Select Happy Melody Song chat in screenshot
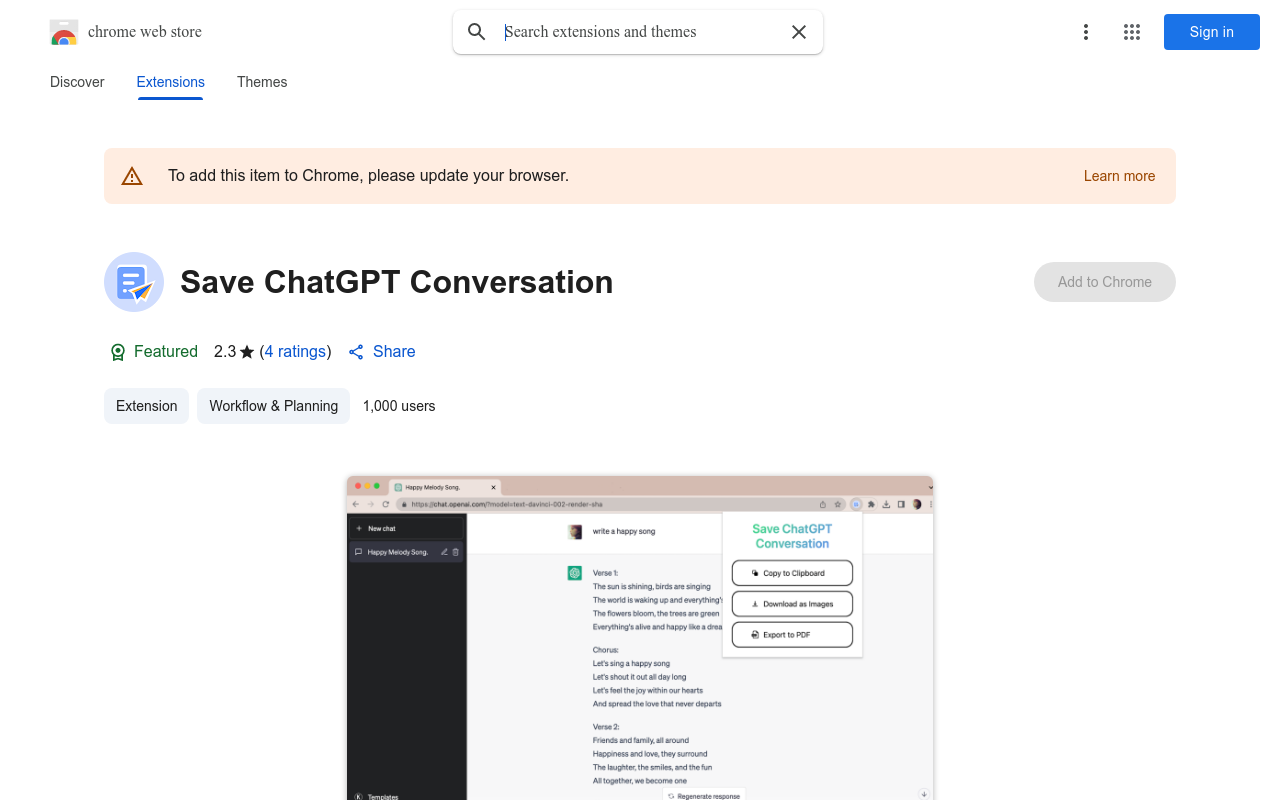 406,552
